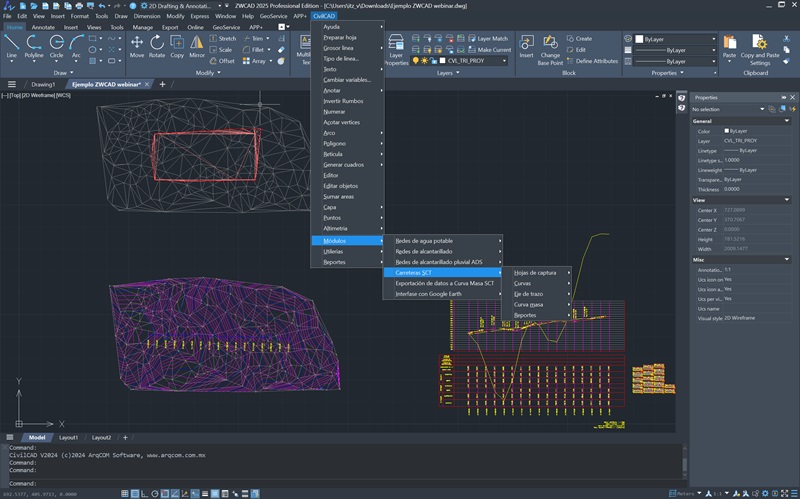
Task: Click the Array button
Action: click(254, 61)
